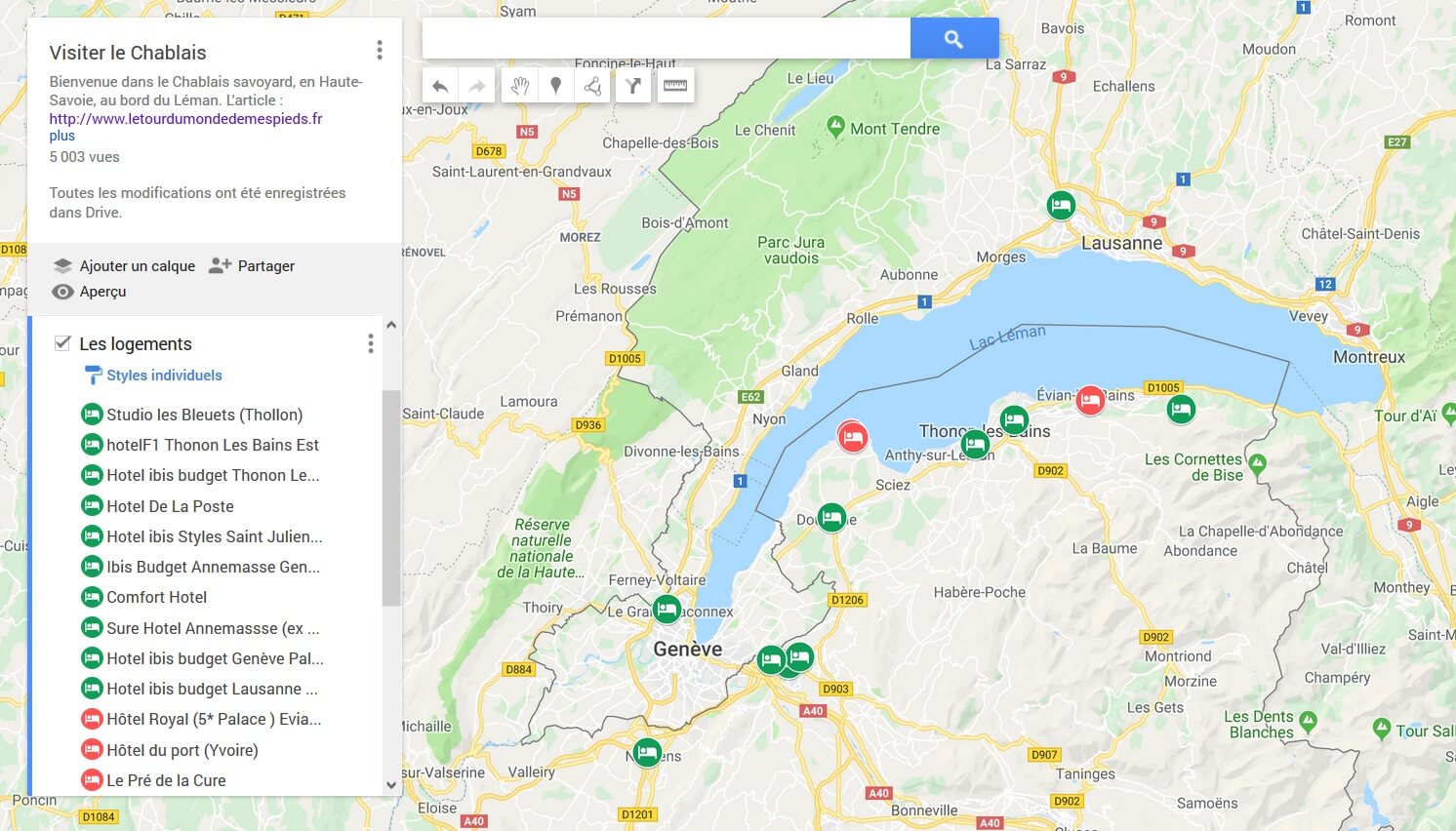Open the Aperçu preview with eye icon
The image size is (1456, 831).
[91, 292]
